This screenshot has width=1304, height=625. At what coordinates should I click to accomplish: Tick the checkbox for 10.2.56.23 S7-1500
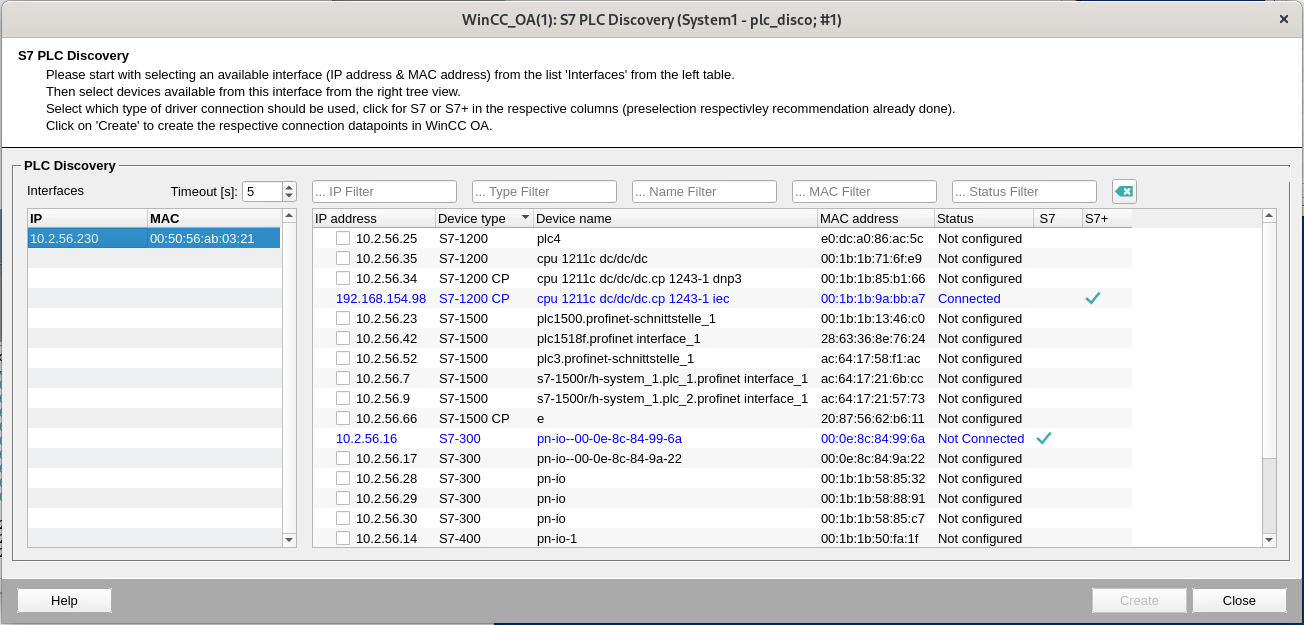pyautogui.click(x=343, y=318)
